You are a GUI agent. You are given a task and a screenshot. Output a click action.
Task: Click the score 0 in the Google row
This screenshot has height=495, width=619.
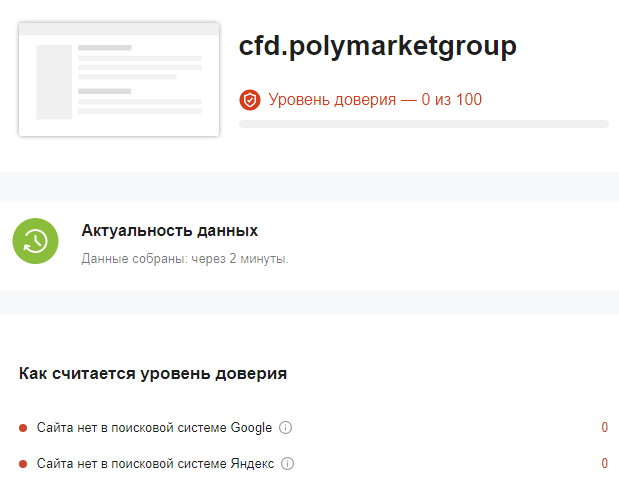[604, 428]
